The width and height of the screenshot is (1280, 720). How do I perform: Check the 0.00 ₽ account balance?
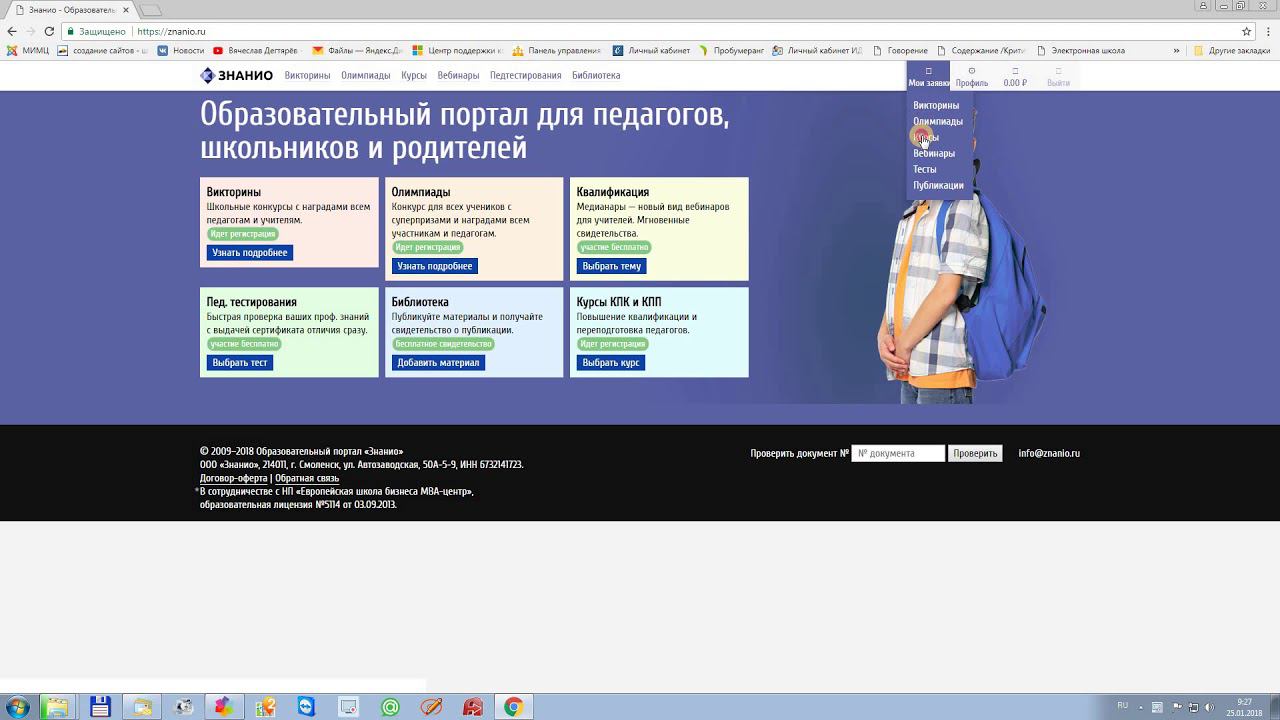click(x=1015, y=77)
